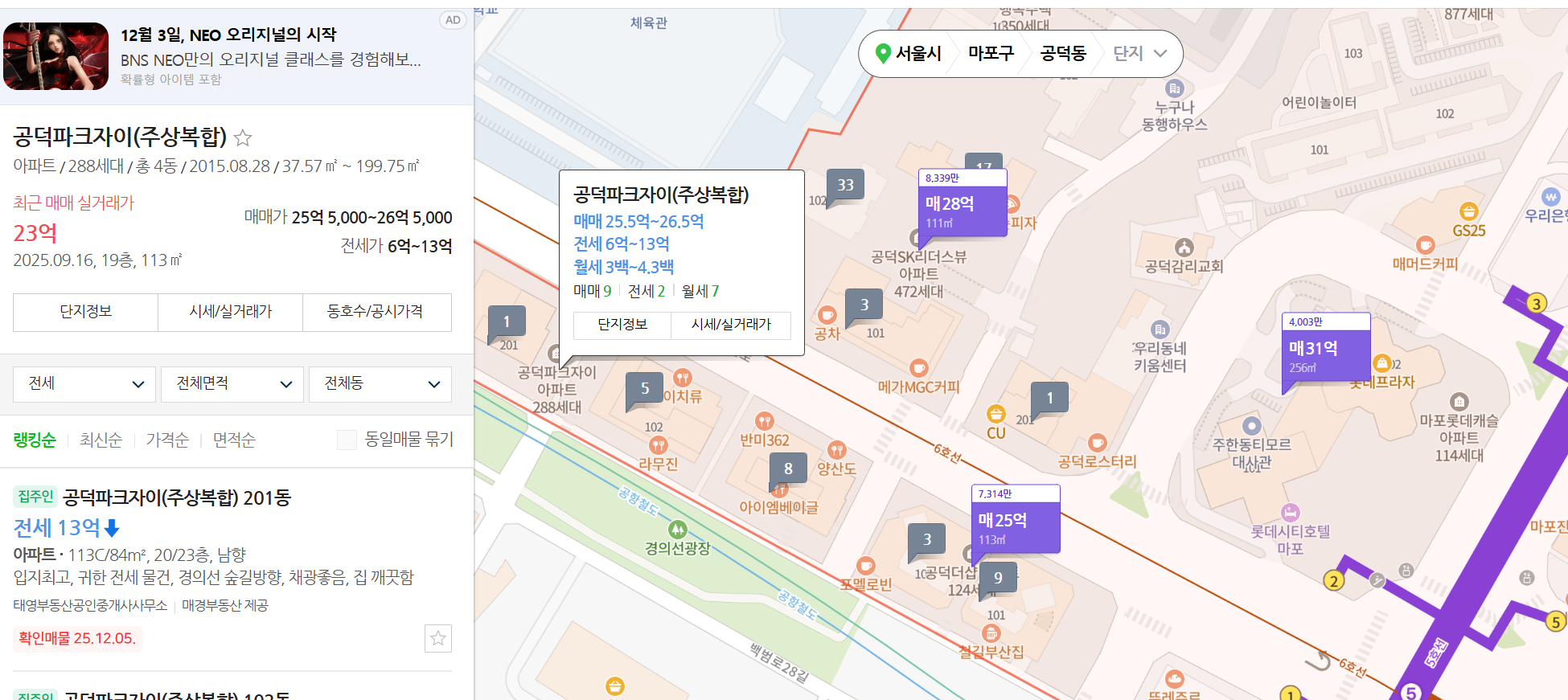Open the marker 3 near 메가MGC커피
Viewport: 1568px width, 700px height.
[864, 305]
